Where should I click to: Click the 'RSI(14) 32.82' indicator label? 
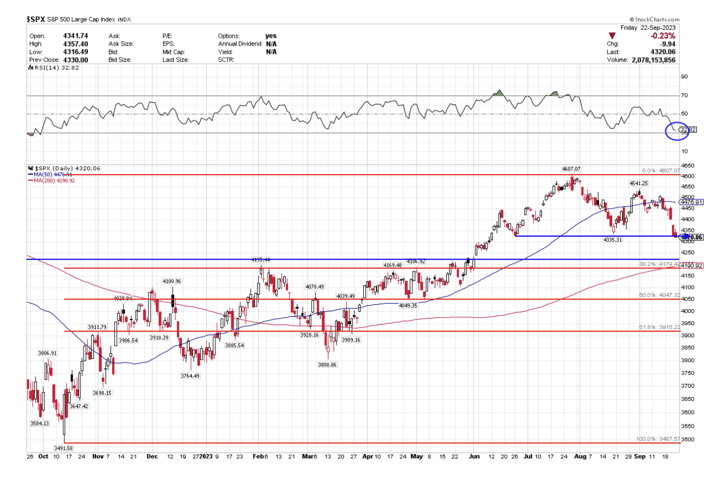coord(53,68)
